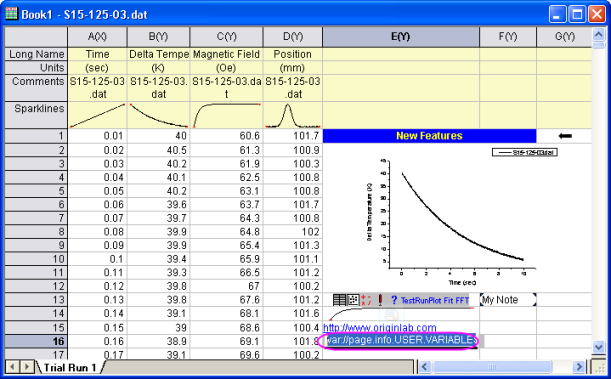Click the cell with value 38.9
The width and height of the screenshot is (611, 379).
[x=158, y=341]
